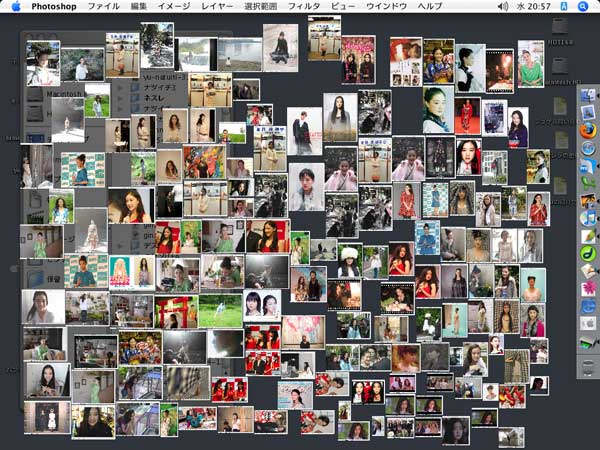600x450 pixels.
Task: Open the Trash in the Dock
Action: pos(588,367)
